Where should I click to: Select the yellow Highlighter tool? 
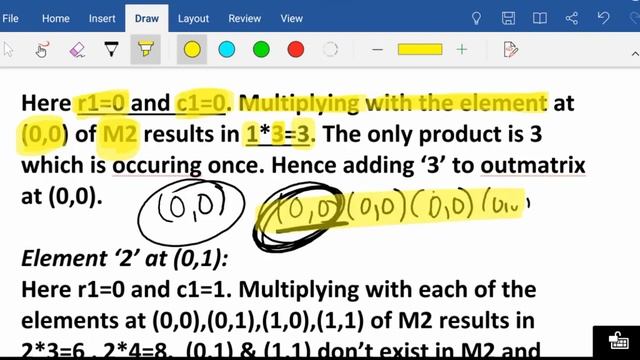tap(145, 49)
